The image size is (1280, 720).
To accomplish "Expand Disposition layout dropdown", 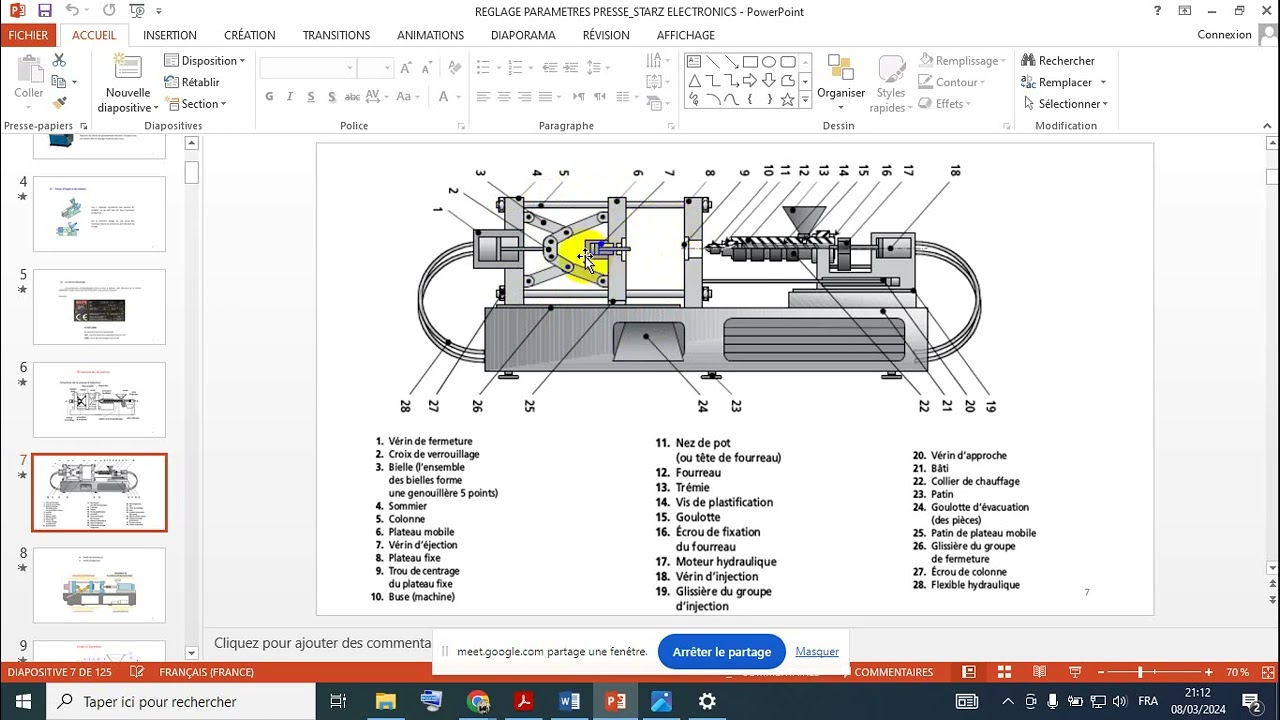I will tap(204, 61).
